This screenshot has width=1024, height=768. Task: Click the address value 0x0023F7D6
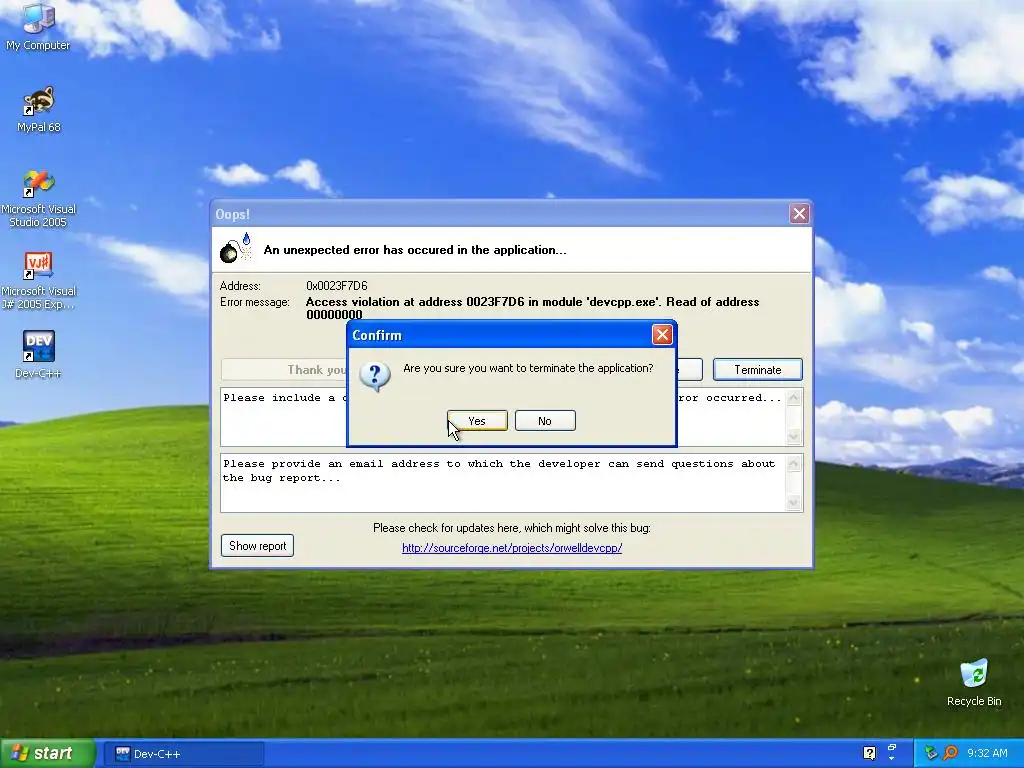click(336, 286)
